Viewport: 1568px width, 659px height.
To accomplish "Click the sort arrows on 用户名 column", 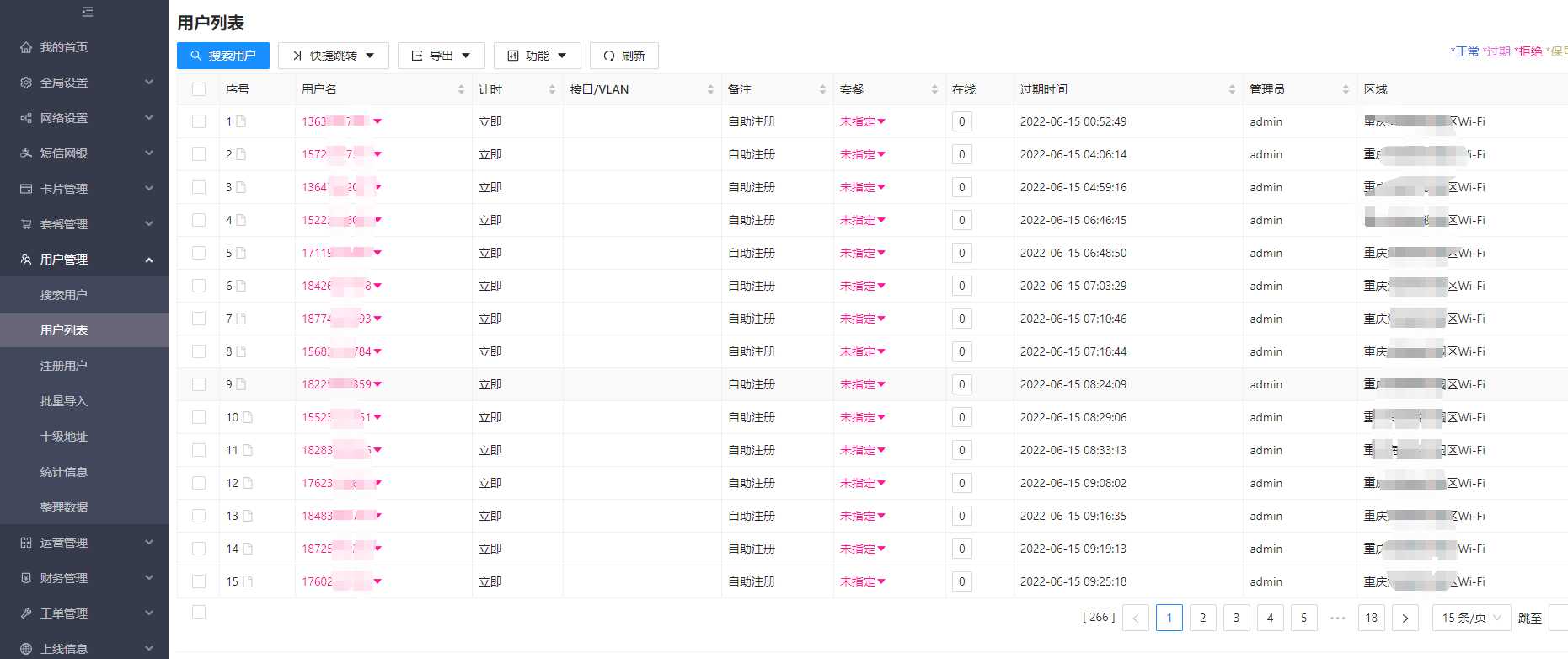I will tap(461, 89).
